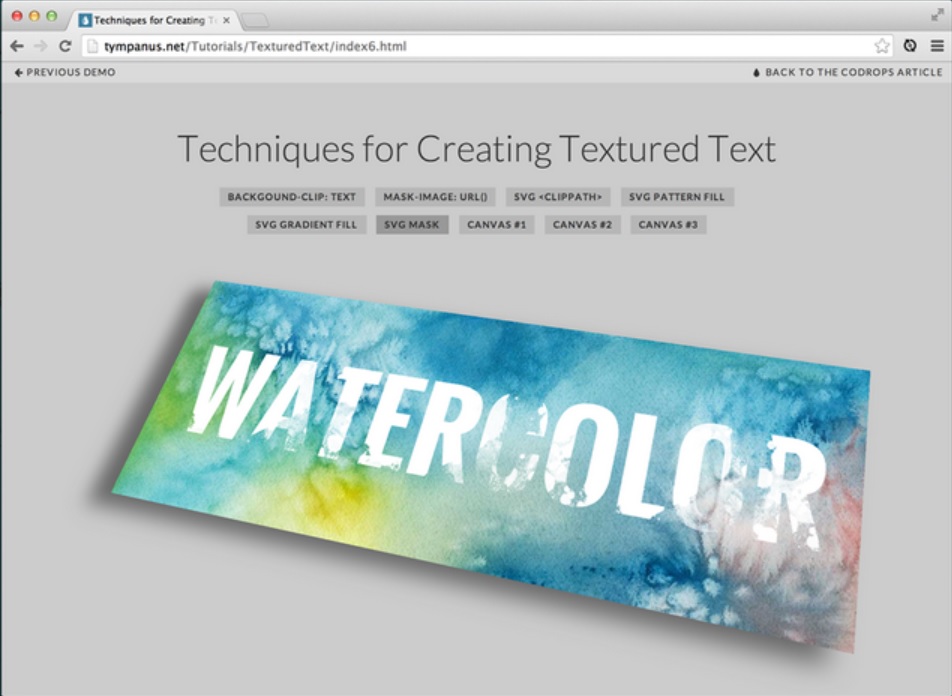Click the extension icon beside the star
Image resolution: width=952 pixels, height=696 pixels.
pyautogui.click(x=910, y=46)
